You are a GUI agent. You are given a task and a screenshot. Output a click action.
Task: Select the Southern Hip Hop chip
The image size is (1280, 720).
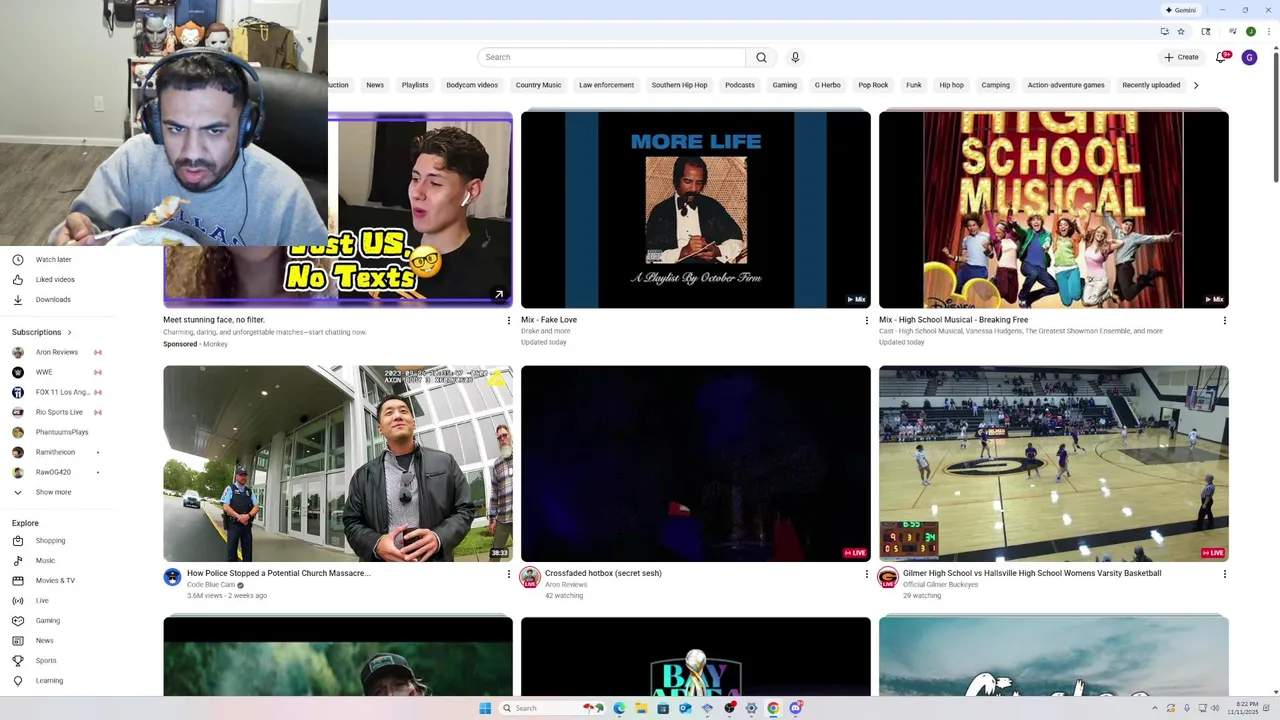tap(679, 85)
